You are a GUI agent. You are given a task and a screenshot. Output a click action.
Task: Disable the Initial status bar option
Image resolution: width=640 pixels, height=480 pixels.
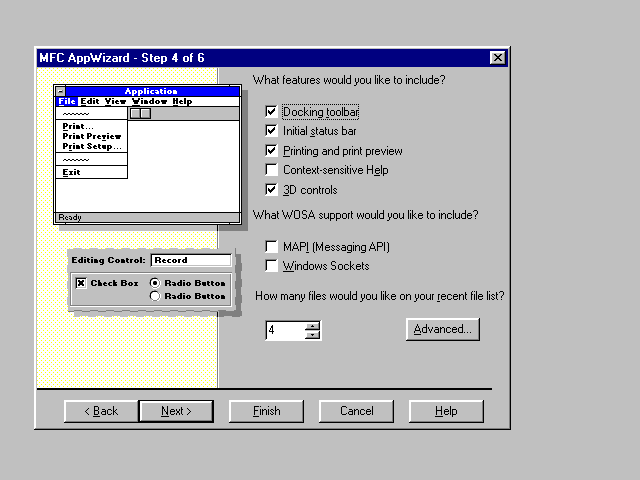[x=272, y=131]
